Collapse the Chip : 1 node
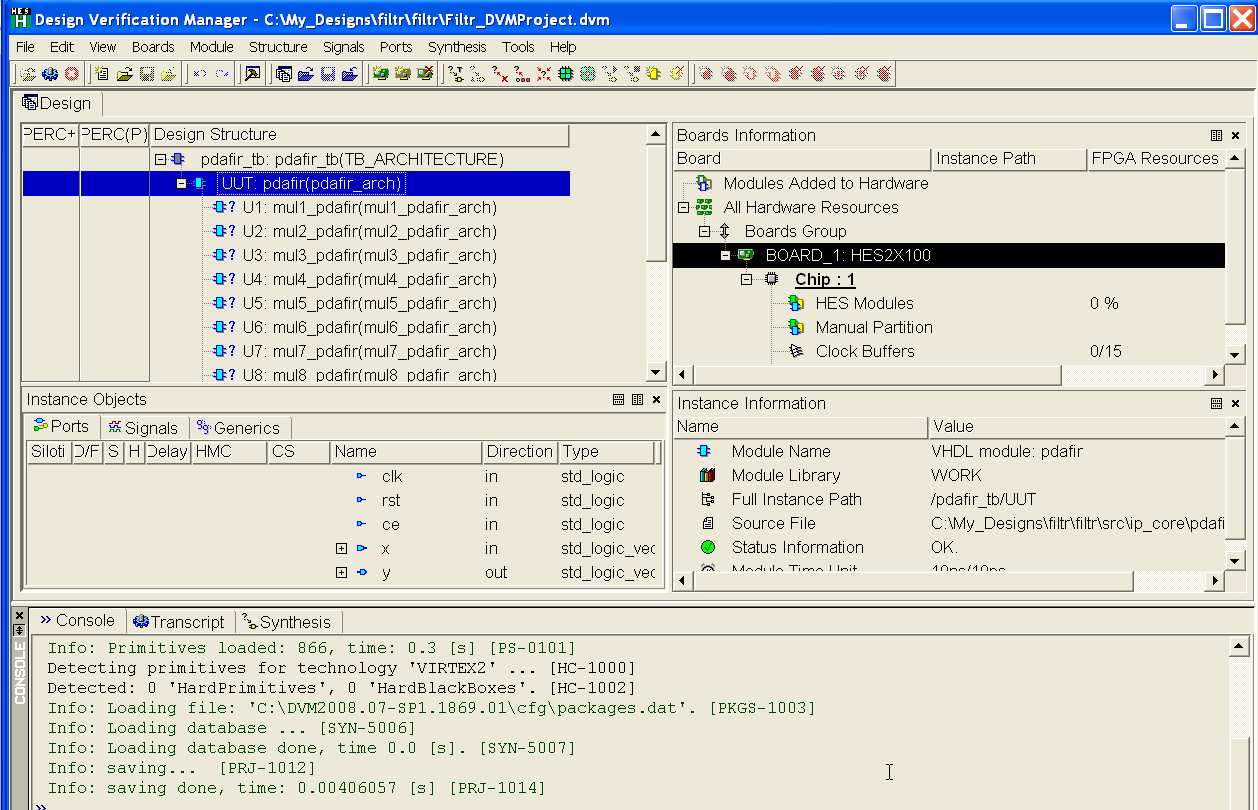The image size is (1258, 810). point(746,279)
